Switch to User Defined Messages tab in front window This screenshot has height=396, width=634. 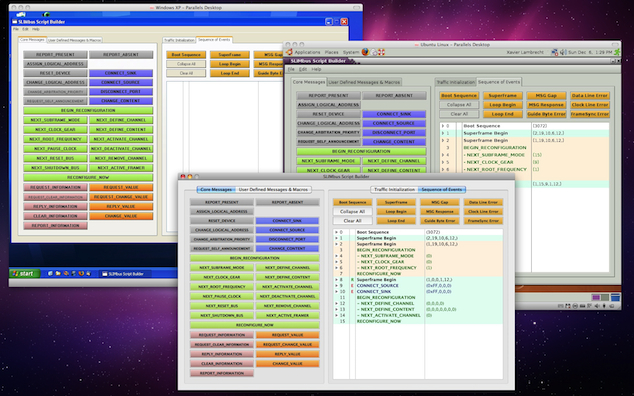(273, 189)
